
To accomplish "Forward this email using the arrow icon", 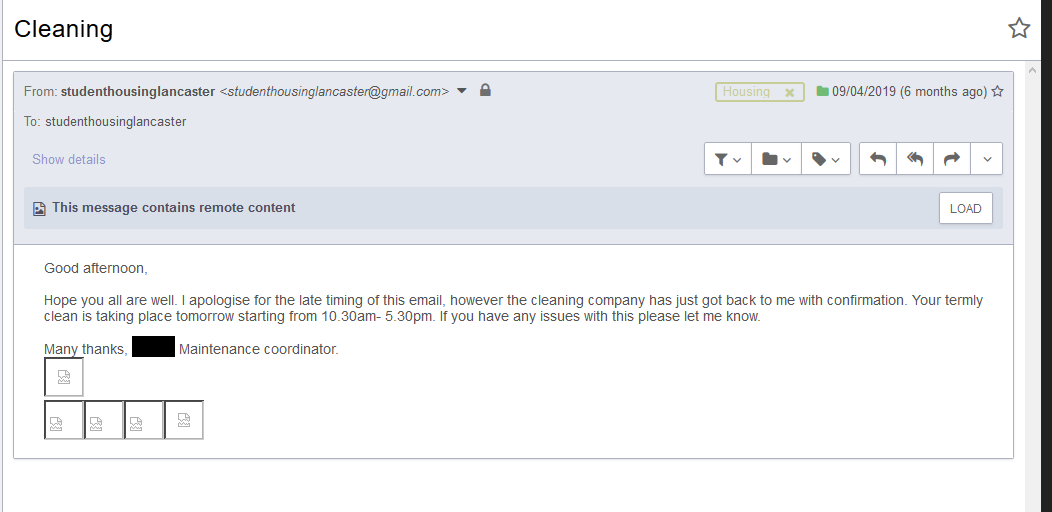I will 952,159.
